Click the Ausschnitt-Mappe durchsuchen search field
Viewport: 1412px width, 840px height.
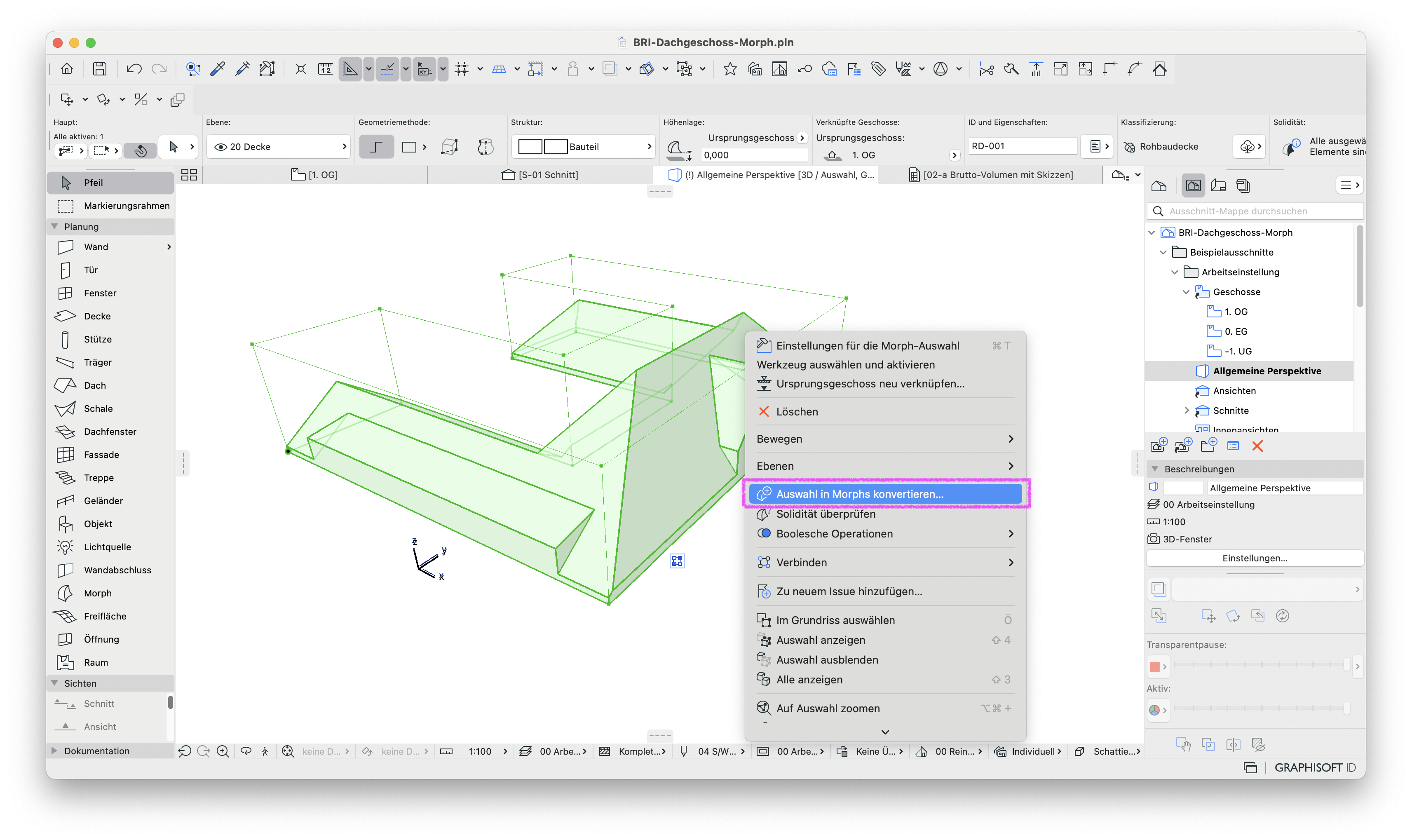tap(1255, 211)
